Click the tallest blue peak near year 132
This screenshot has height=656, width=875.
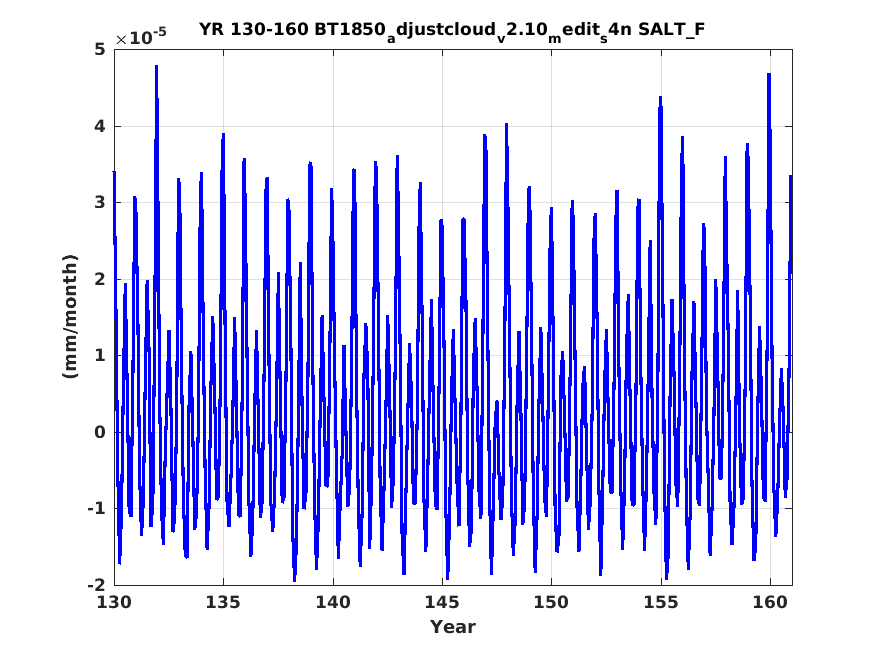pyautogui.click(x=157, y=67)
